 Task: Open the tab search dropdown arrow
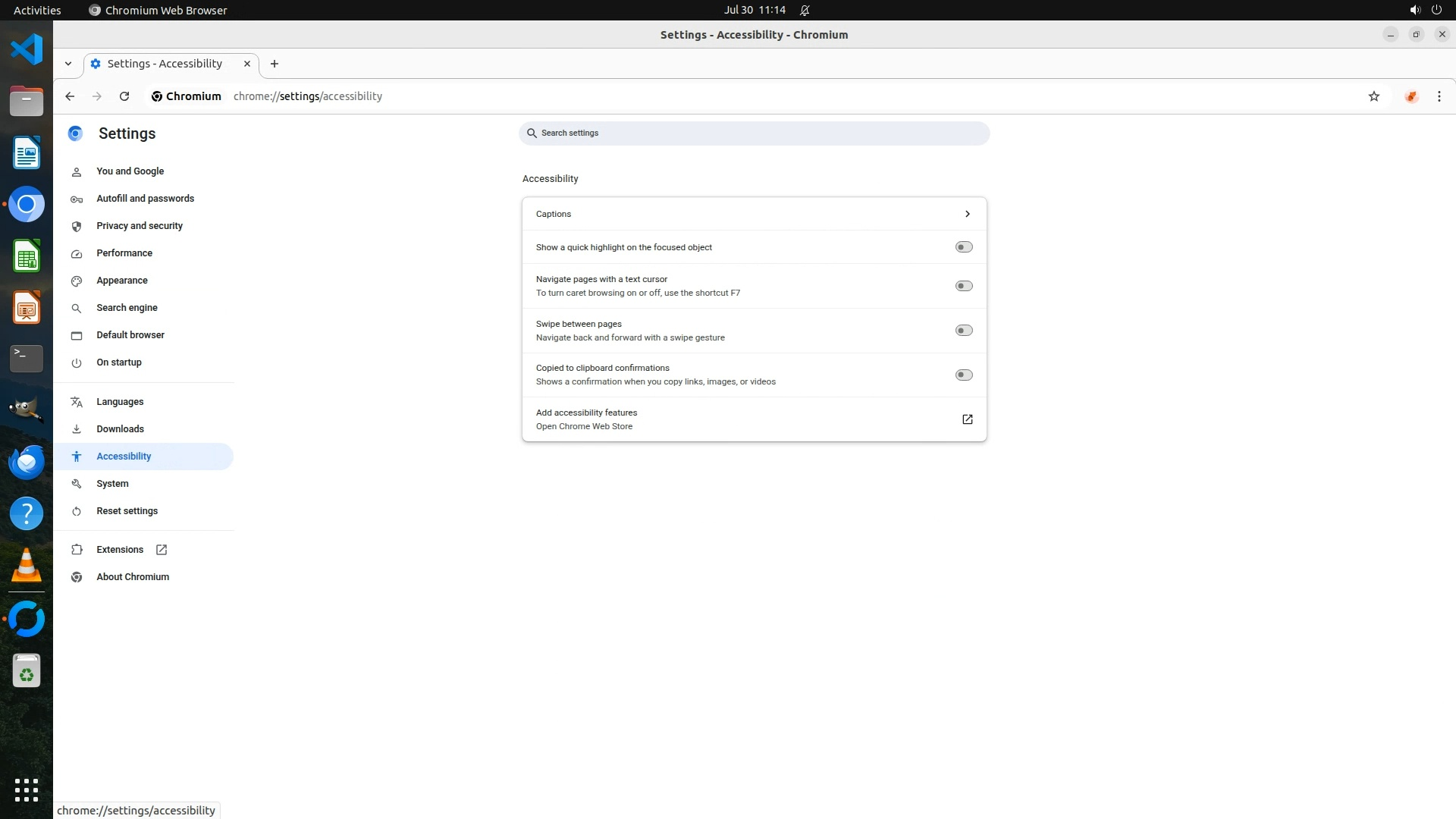[x=68, y=64]
